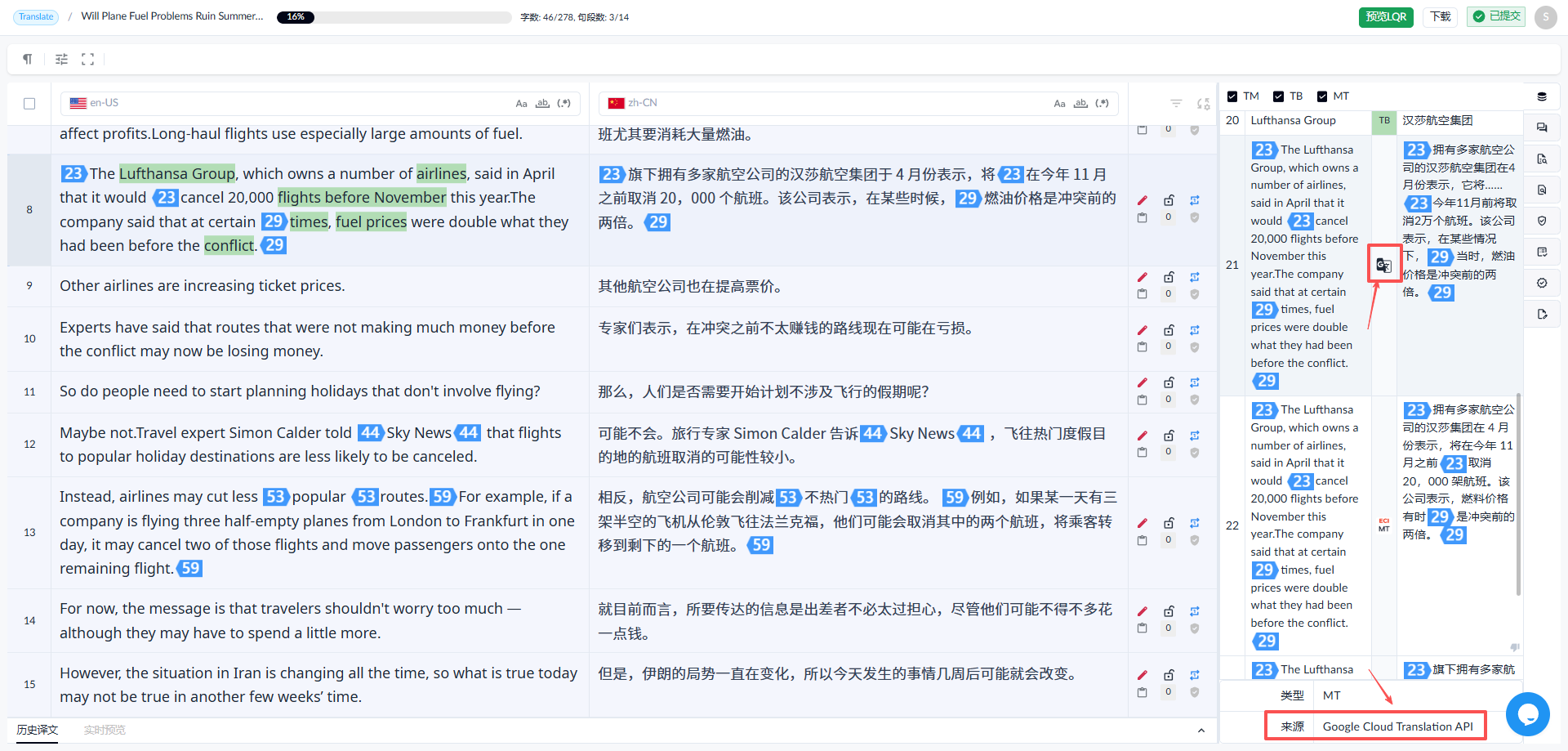Open the editor settings sliders icon

61,59
